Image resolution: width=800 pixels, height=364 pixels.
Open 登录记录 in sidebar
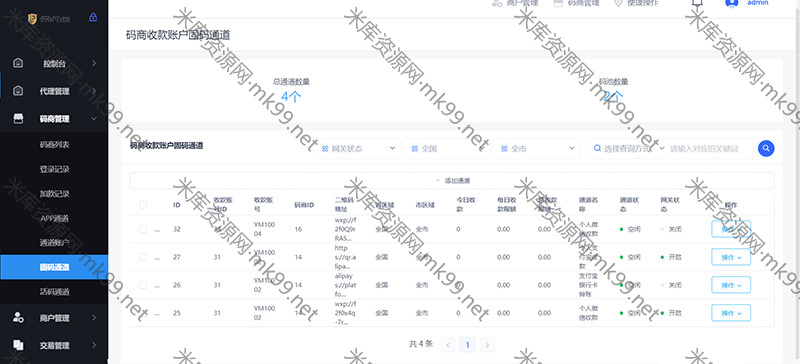[55, 169]
